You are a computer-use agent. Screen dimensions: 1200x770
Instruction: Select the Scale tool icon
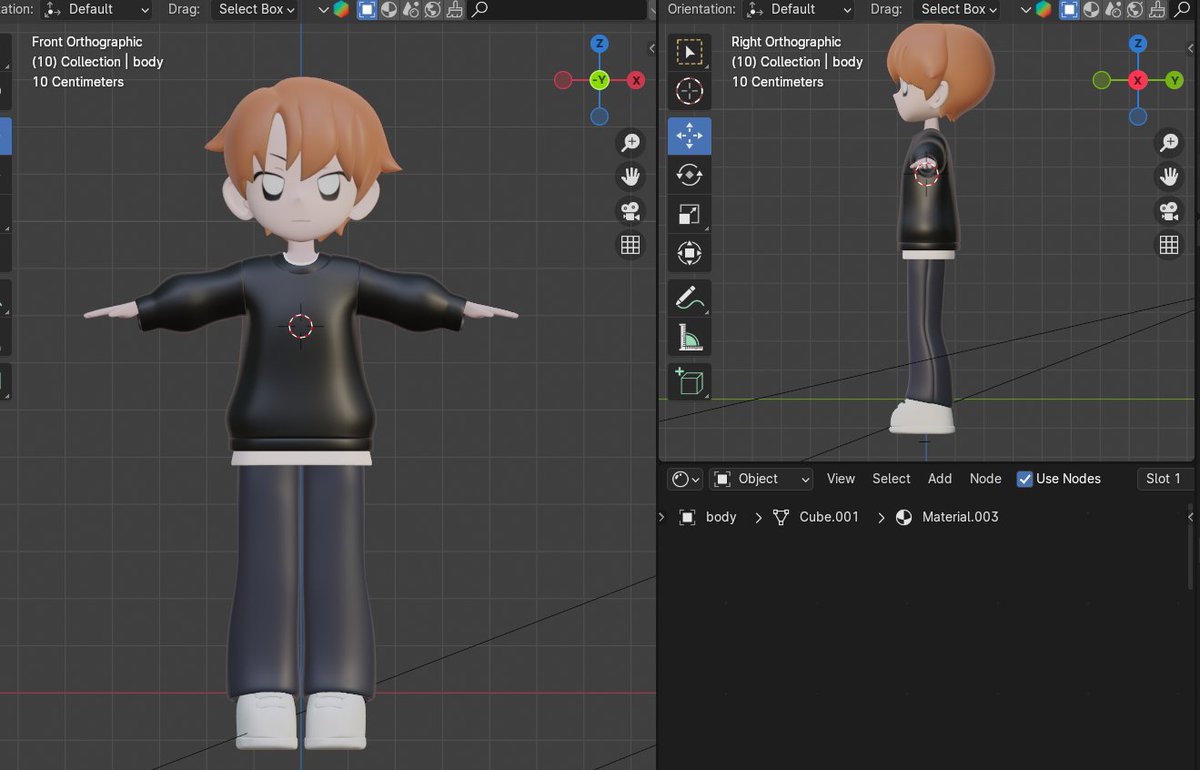[x=689, y=214]
